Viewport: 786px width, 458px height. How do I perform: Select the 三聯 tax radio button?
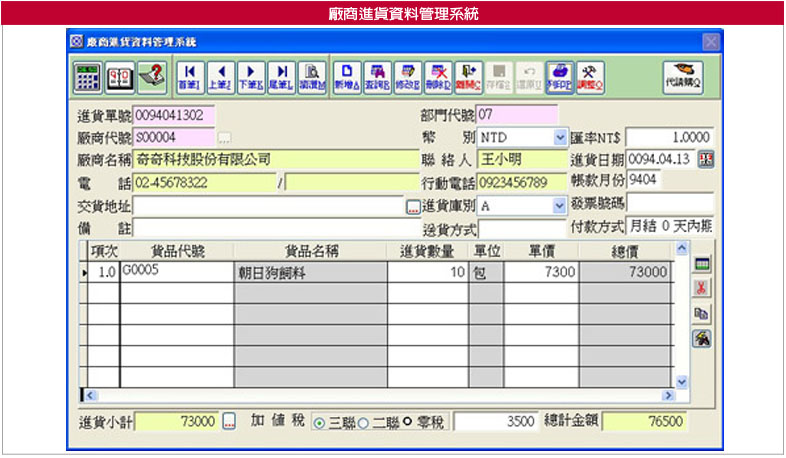pyautogui.click(x=320, y=422)
